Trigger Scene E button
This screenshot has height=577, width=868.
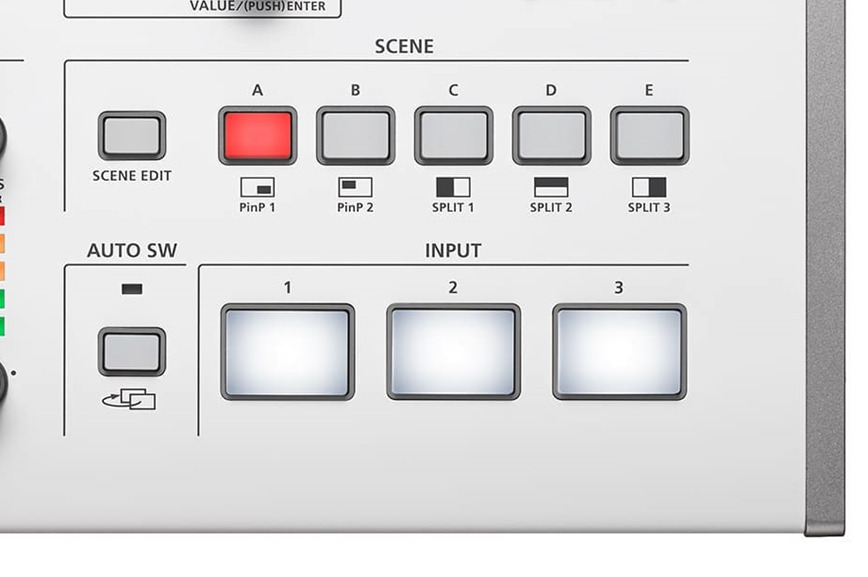click(649, 136)
